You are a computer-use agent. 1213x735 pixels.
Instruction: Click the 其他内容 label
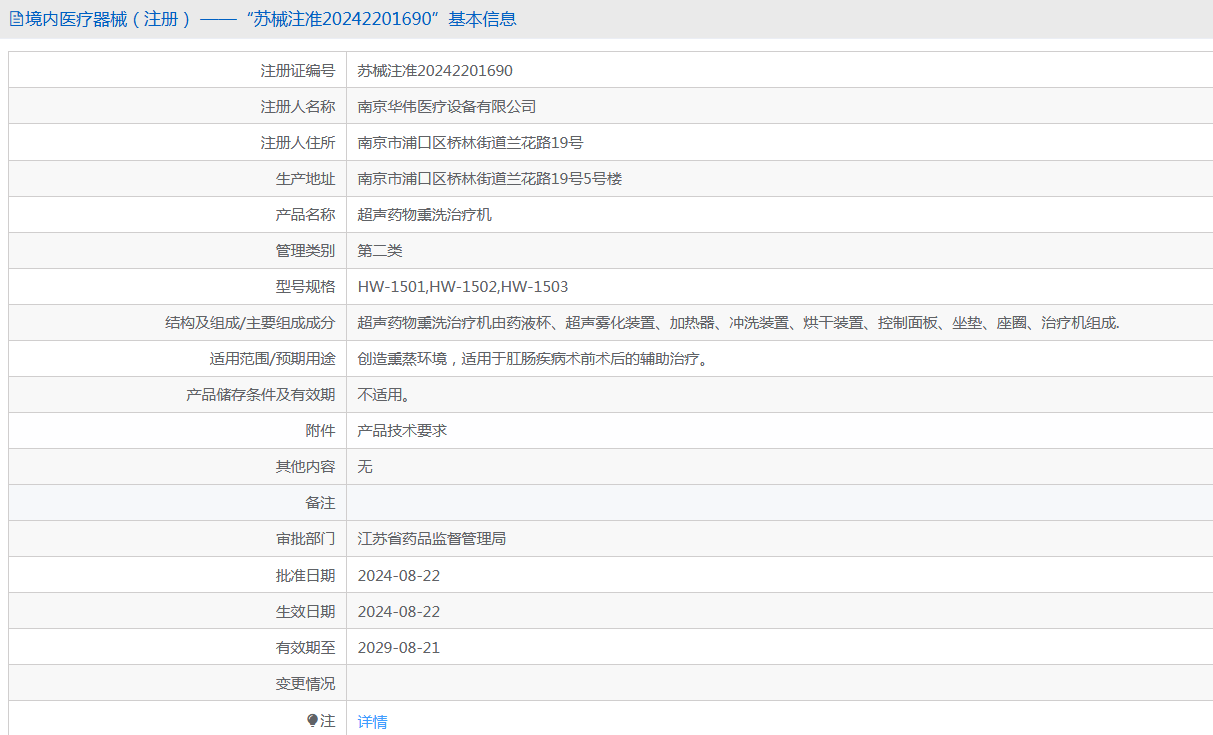tap(305, 467)
